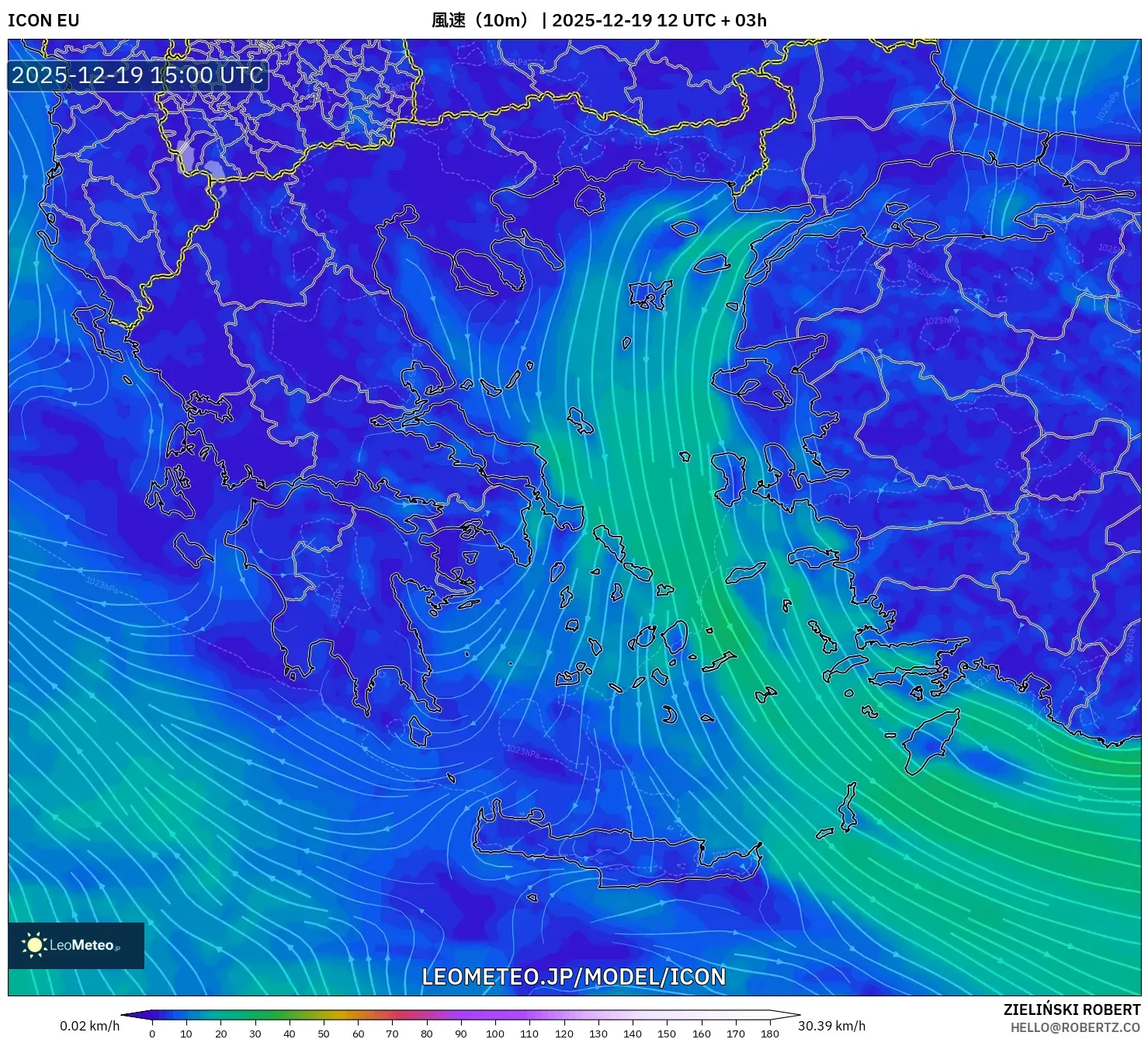
Task: Click the 2025-12-19 15:00 UTC timestamp box
Action: pyautogui.click(x=137, y=75)
